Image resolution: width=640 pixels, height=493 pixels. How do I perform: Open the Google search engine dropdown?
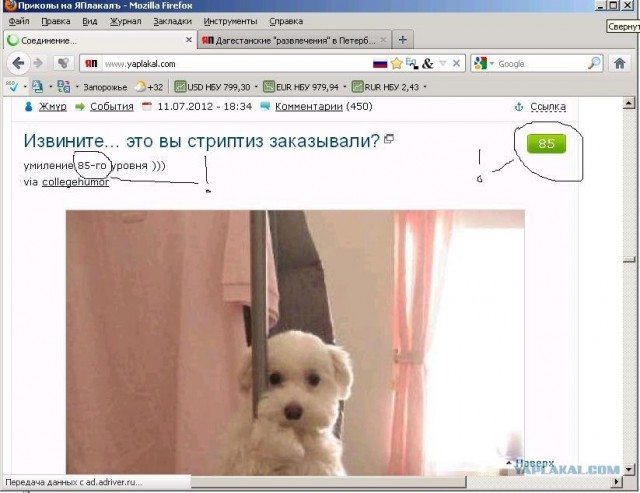[484, 63]
